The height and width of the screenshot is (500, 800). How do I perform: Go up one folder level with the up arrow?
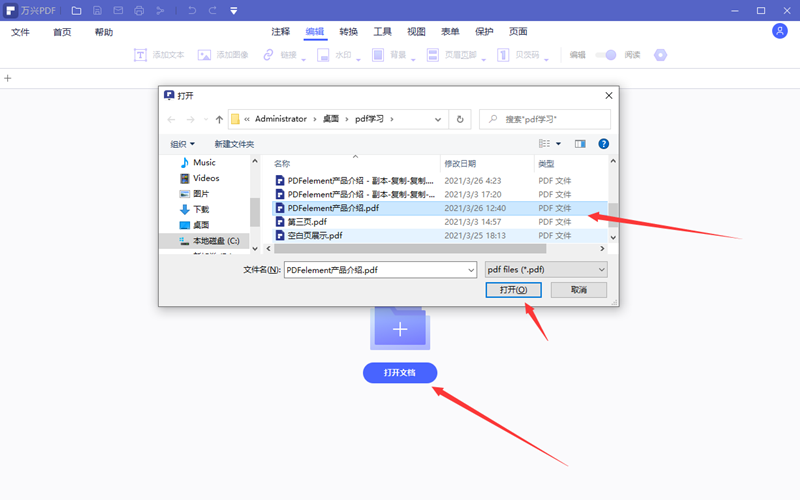pyautogui.click(x=219, y=119)
